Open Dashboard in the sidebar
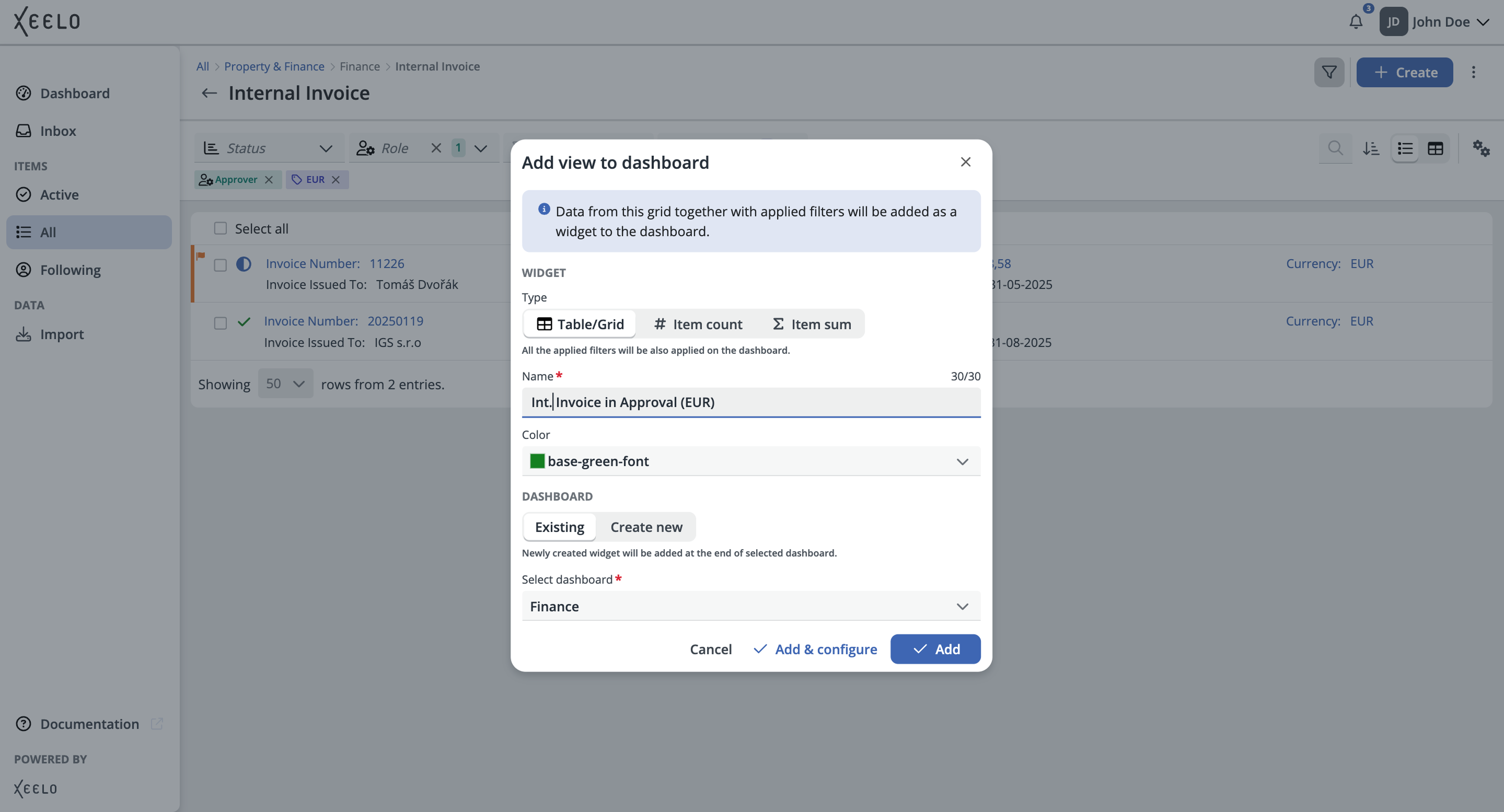Image resolution: width=1504 pixels, height=812 pixels. tap(89, 94)
